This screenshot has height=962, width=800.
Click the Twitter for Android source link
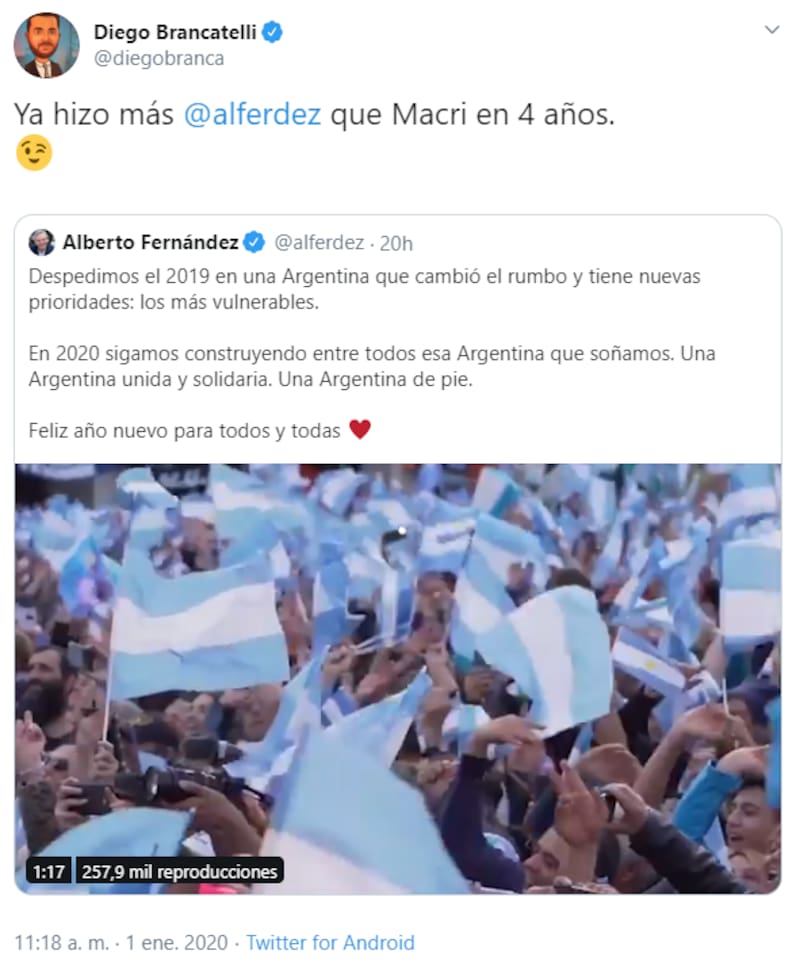[x=330, y=942]
